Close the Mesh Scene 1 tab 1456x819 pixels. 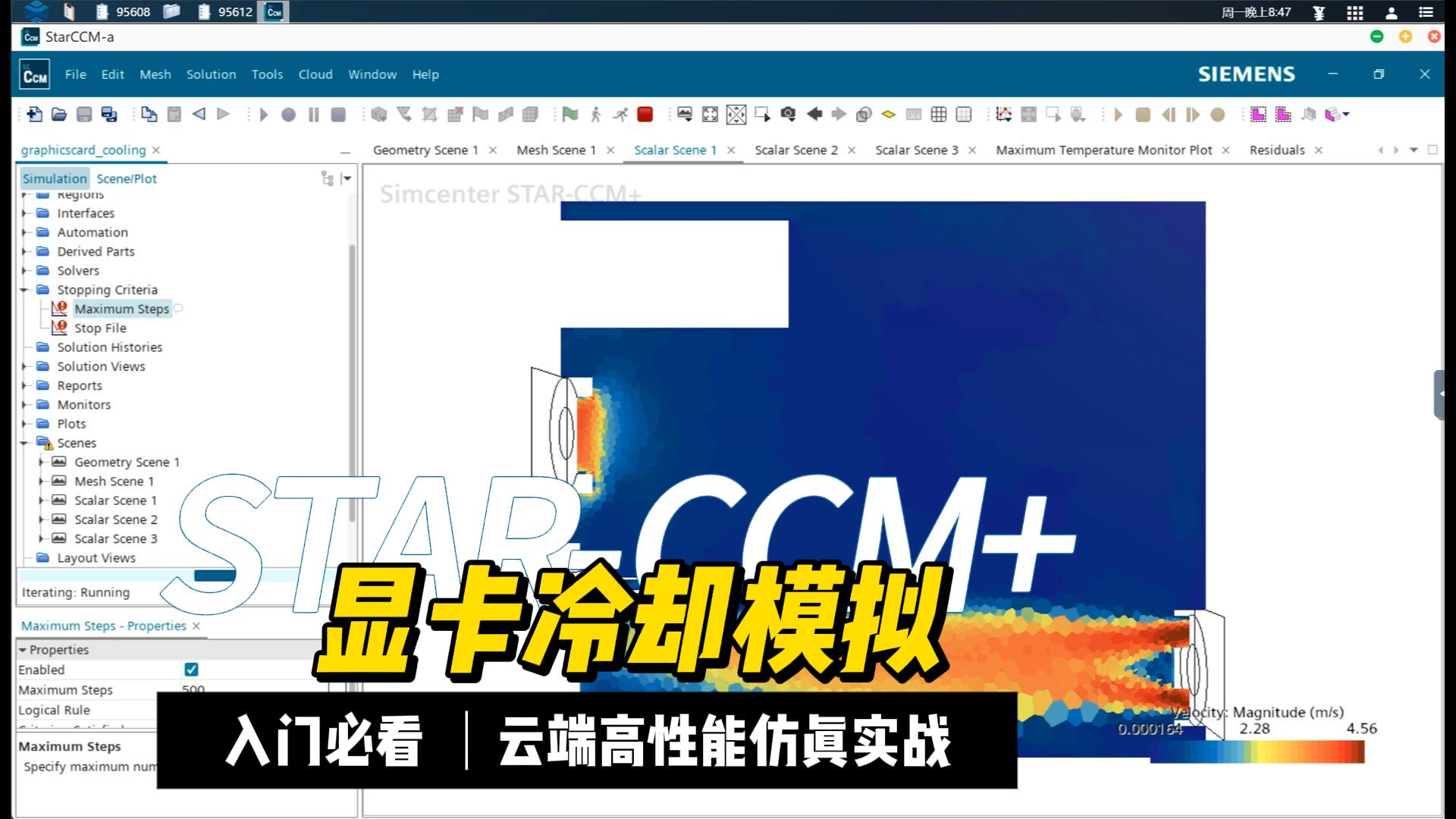(x=610, y=150)
